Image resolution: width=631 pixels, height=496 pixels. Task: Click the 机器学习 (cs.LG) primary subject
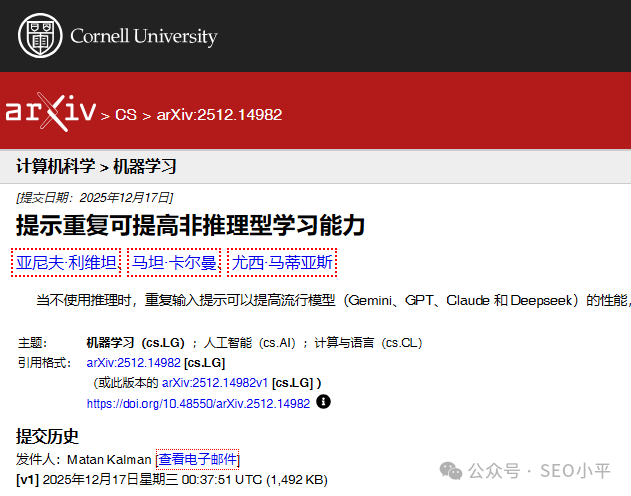(135, 342)
